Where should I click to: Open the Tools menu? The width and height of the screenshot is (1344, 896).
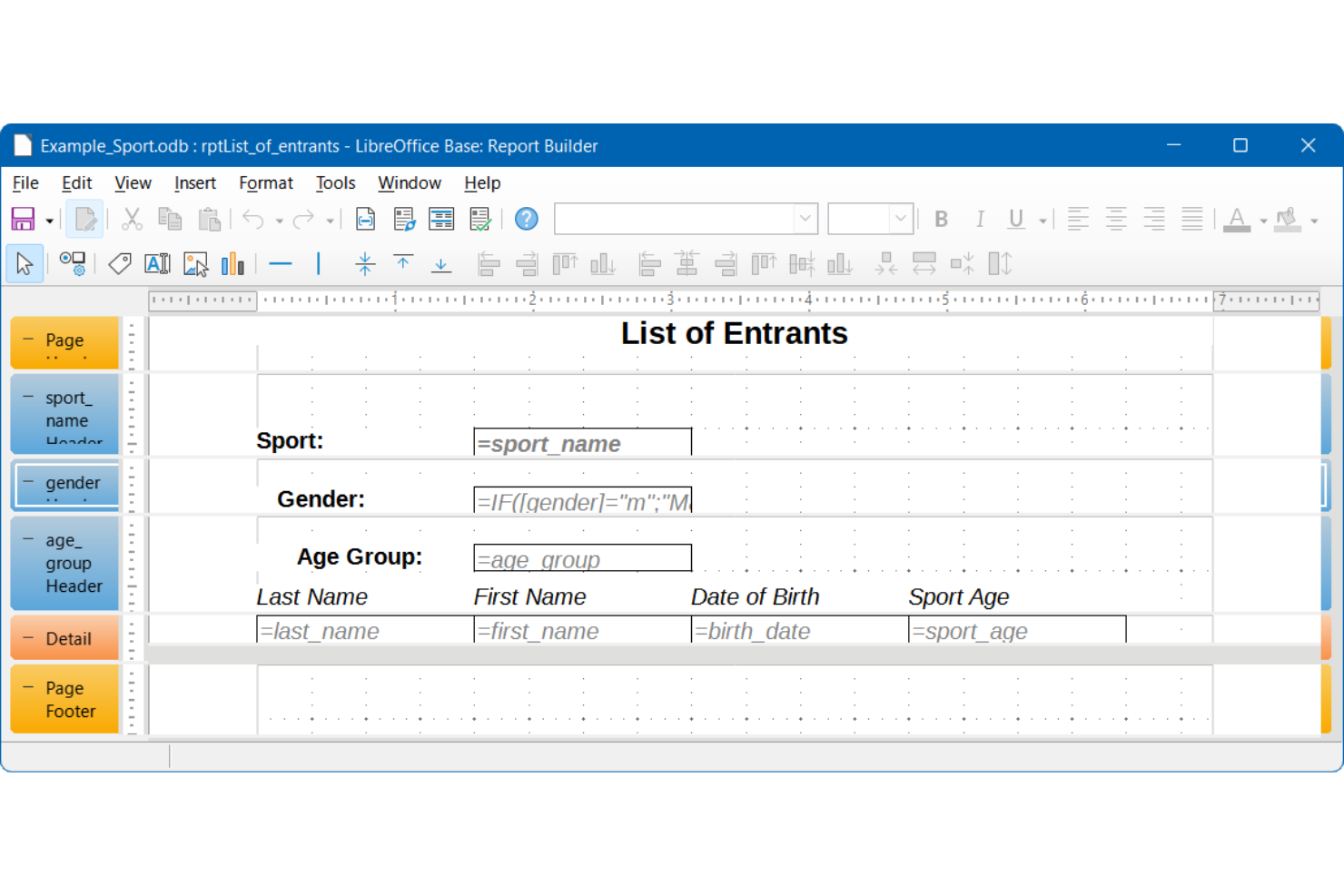334,182
